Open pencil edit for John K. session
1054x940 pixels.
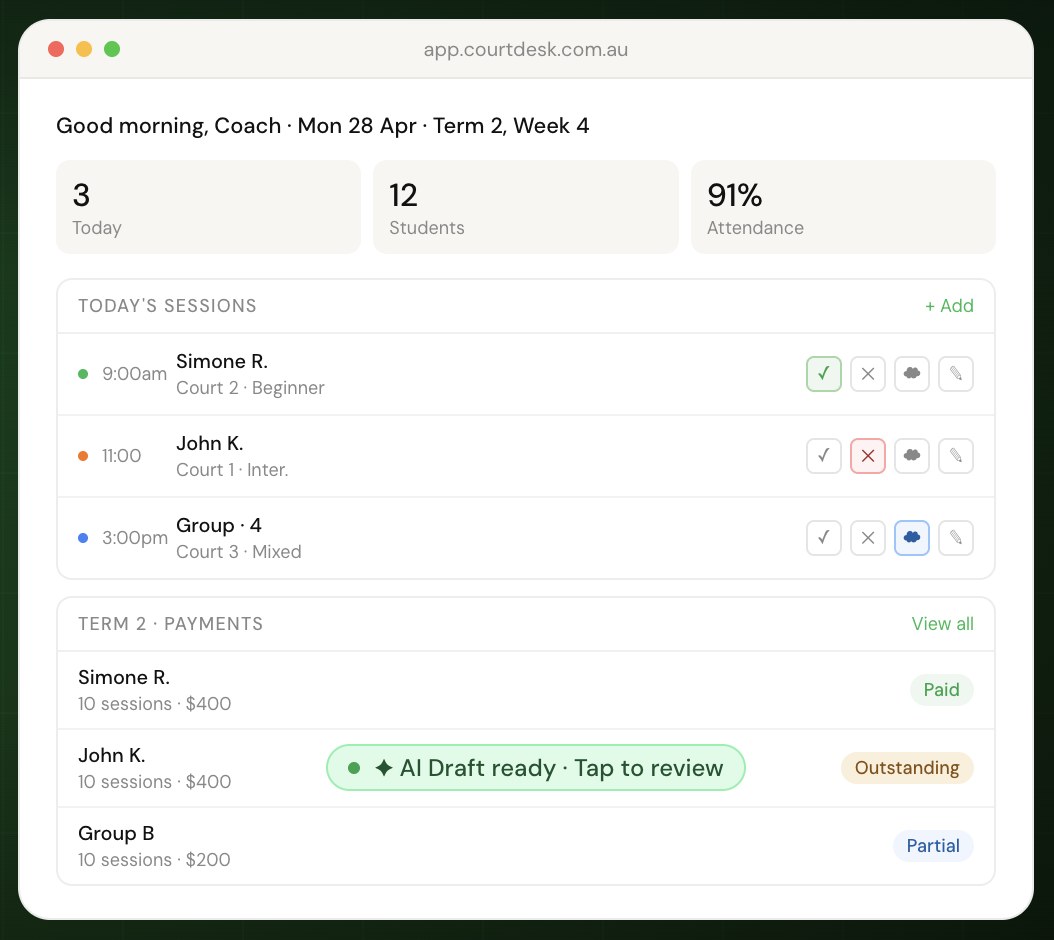(x=956, y=456)
